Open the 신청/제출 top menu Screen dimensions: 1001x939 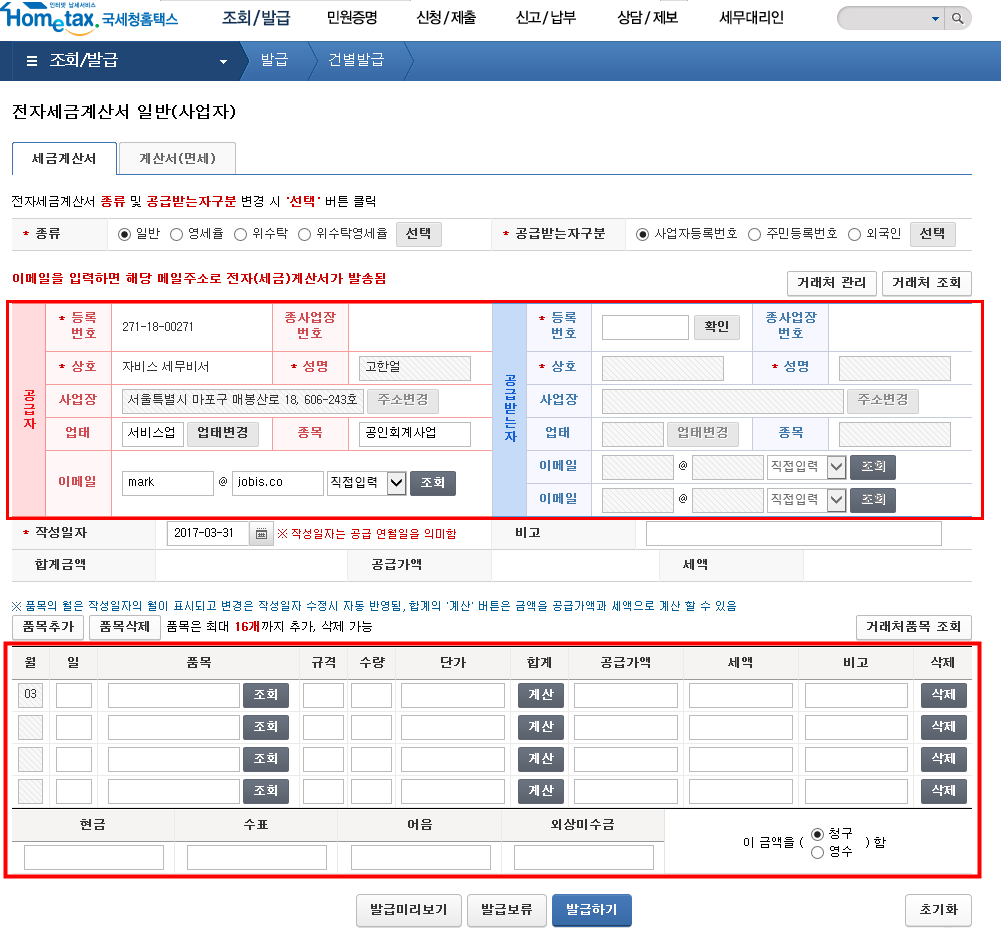(446, 18)
